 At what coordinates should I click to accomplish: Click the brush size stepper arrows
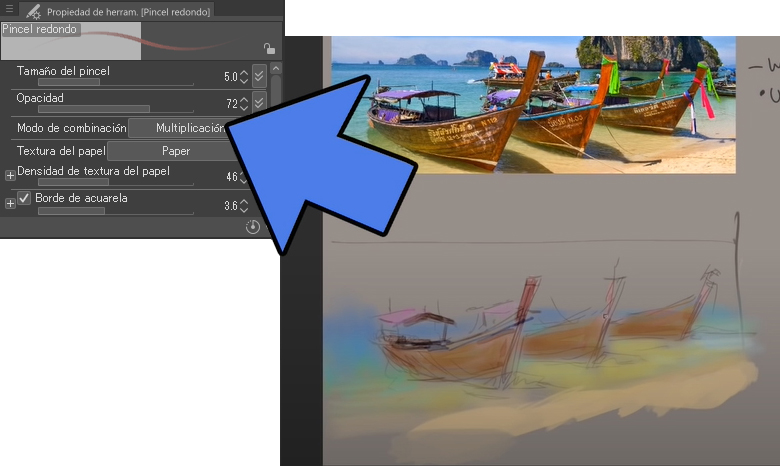(245, 76)
